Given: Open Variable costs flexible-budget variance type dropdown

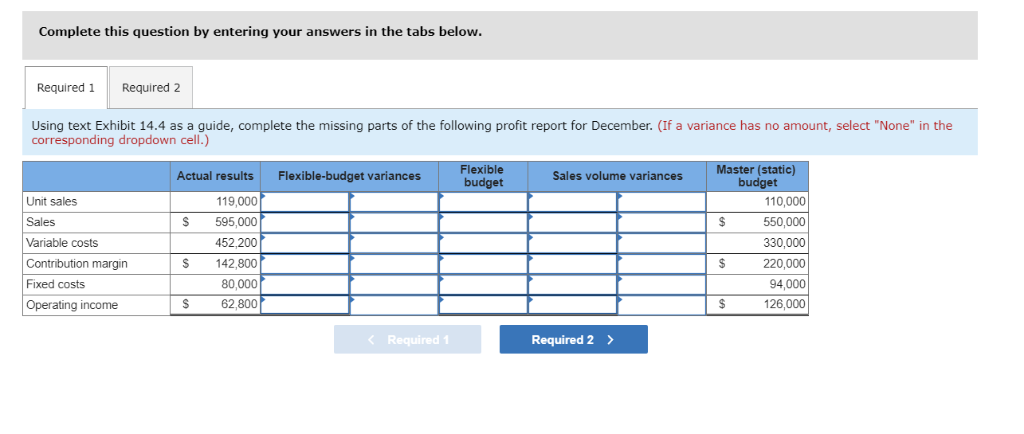Looking at the screenshot, I should 394,243.
